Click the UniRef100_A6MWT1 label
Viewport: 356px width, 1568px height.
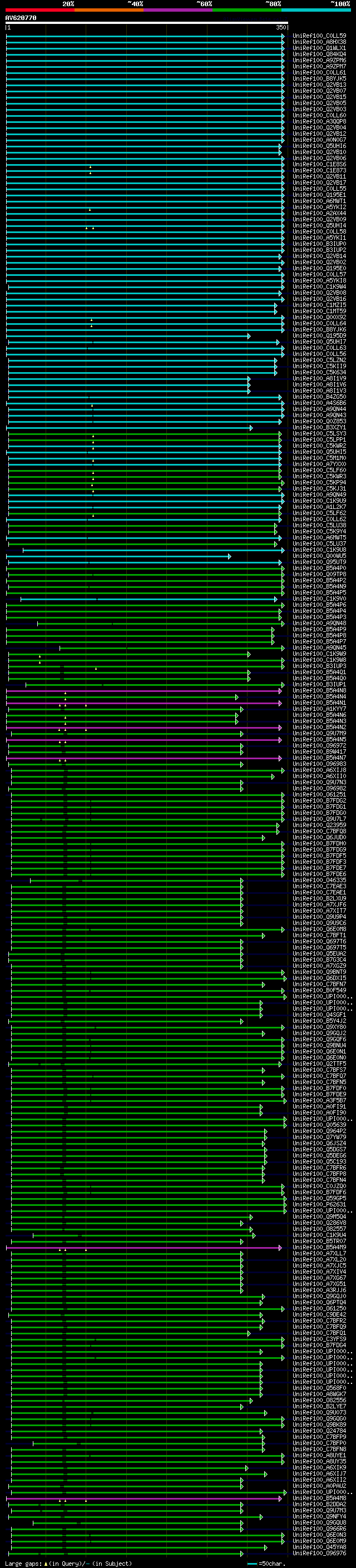click(x=319, y=201)
